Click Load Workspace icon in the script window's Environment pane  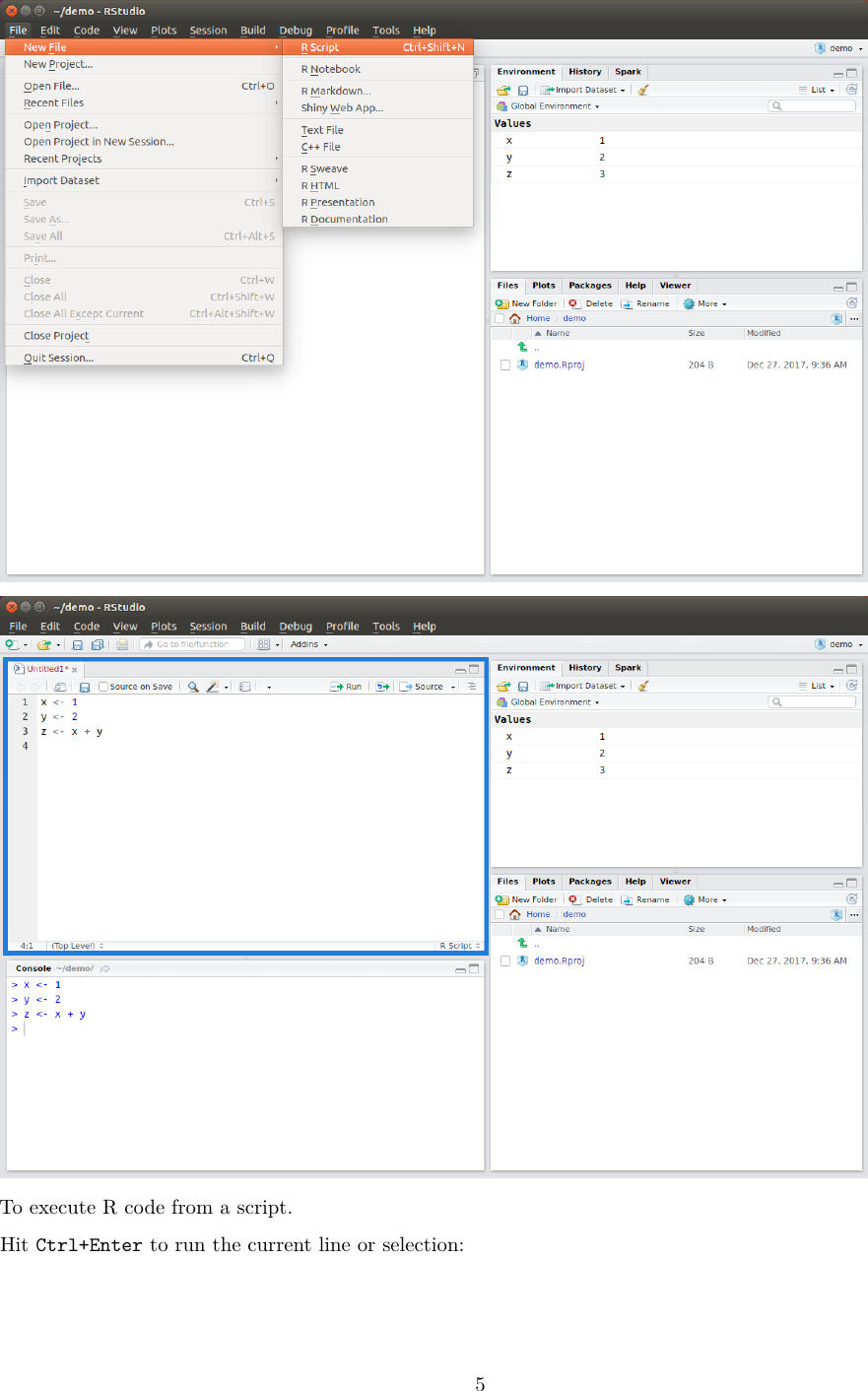(x=503, y=686)
